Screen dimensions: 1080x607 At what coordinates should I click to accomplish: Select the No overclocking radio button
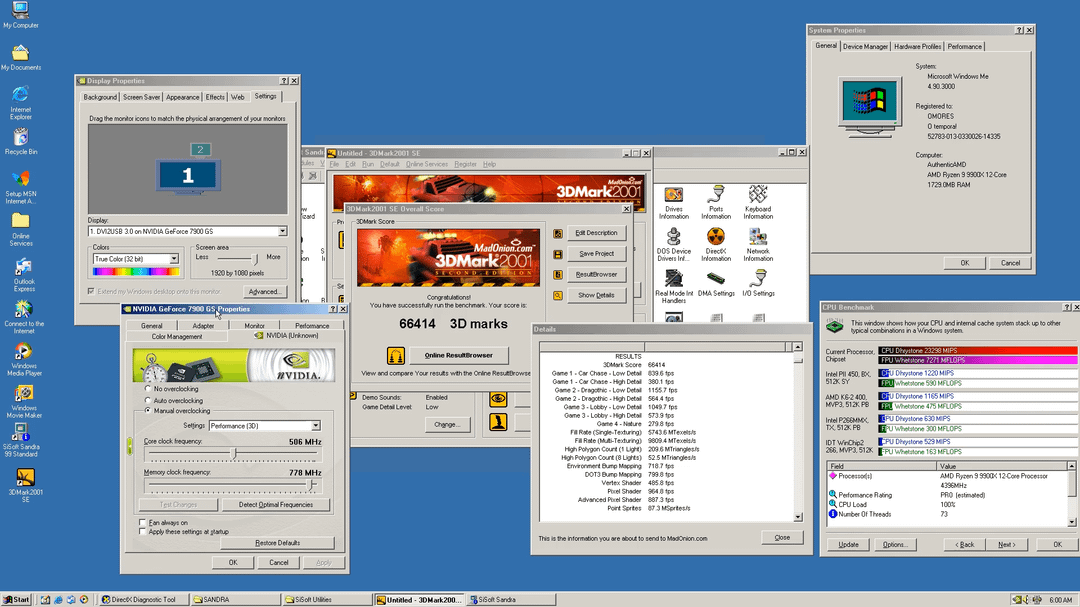coord(149,388)
